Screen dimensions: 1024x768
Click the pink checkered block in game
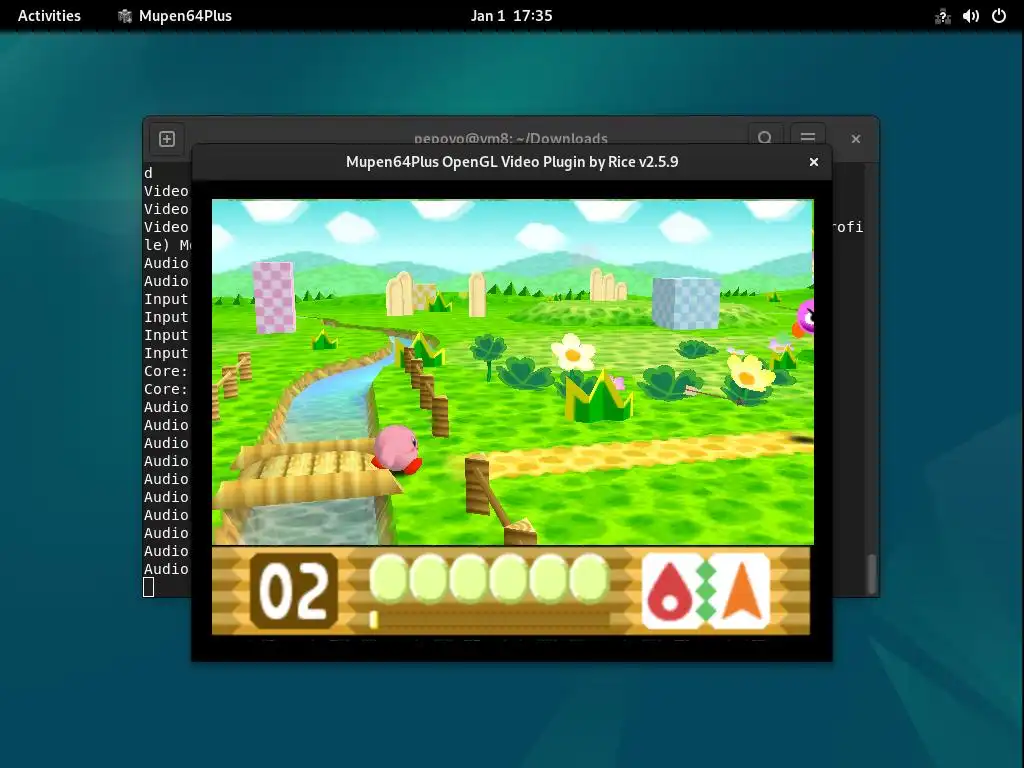pos(274,297)
